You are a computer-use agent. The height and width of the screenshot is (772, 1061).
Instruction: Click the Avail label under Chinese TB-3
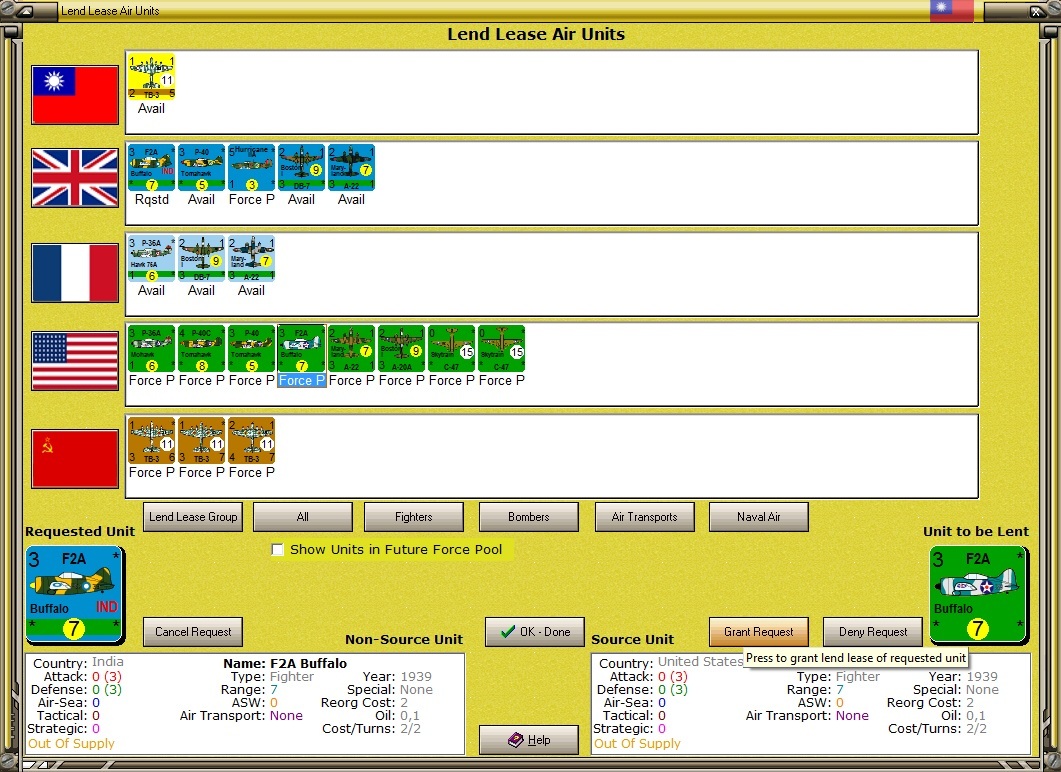pyautogui.click(x=152, y=108)
